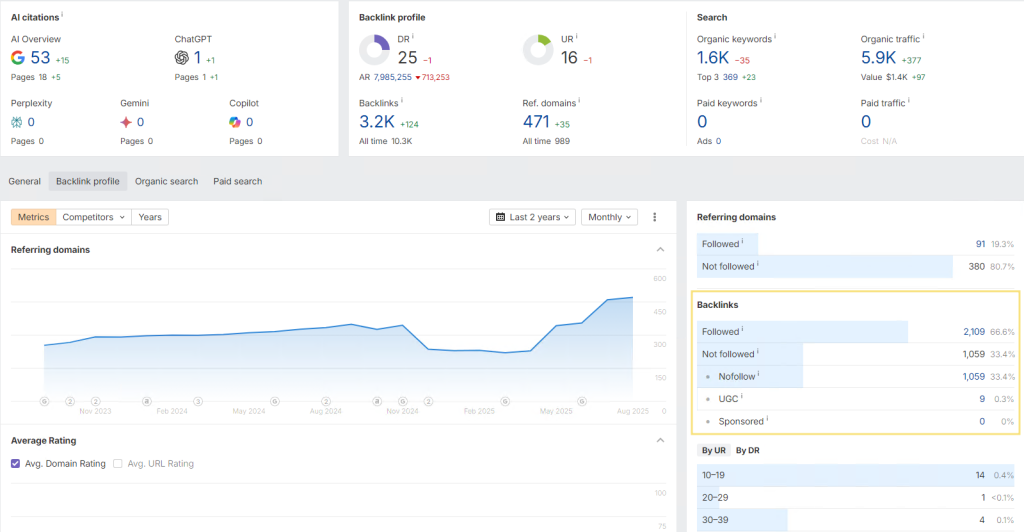Uncheck the Avg. Domain Rating checkbox

(16, 464)
